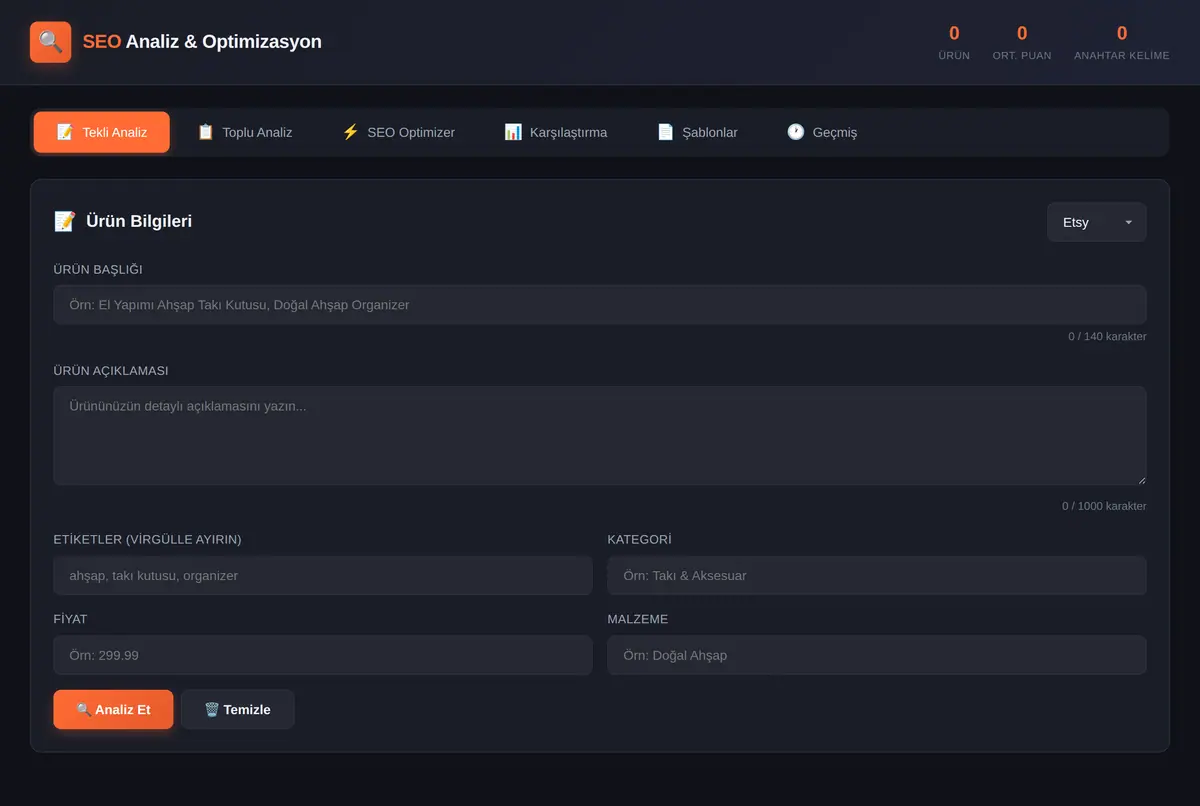Click the Anahtar Kelime statistic
The height and width of the screenshot is (806, 1200).
click(1122, 42)
